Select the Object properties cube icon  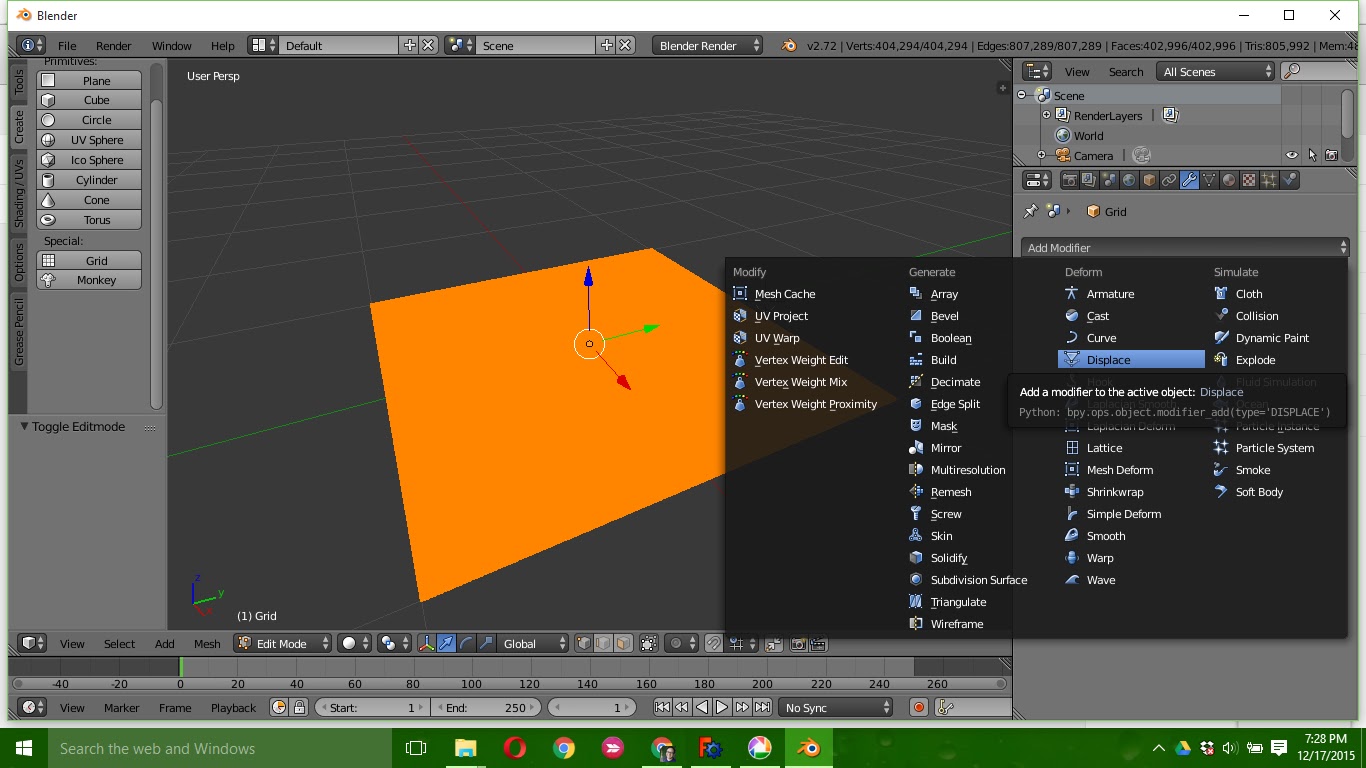coord(1148,179)
